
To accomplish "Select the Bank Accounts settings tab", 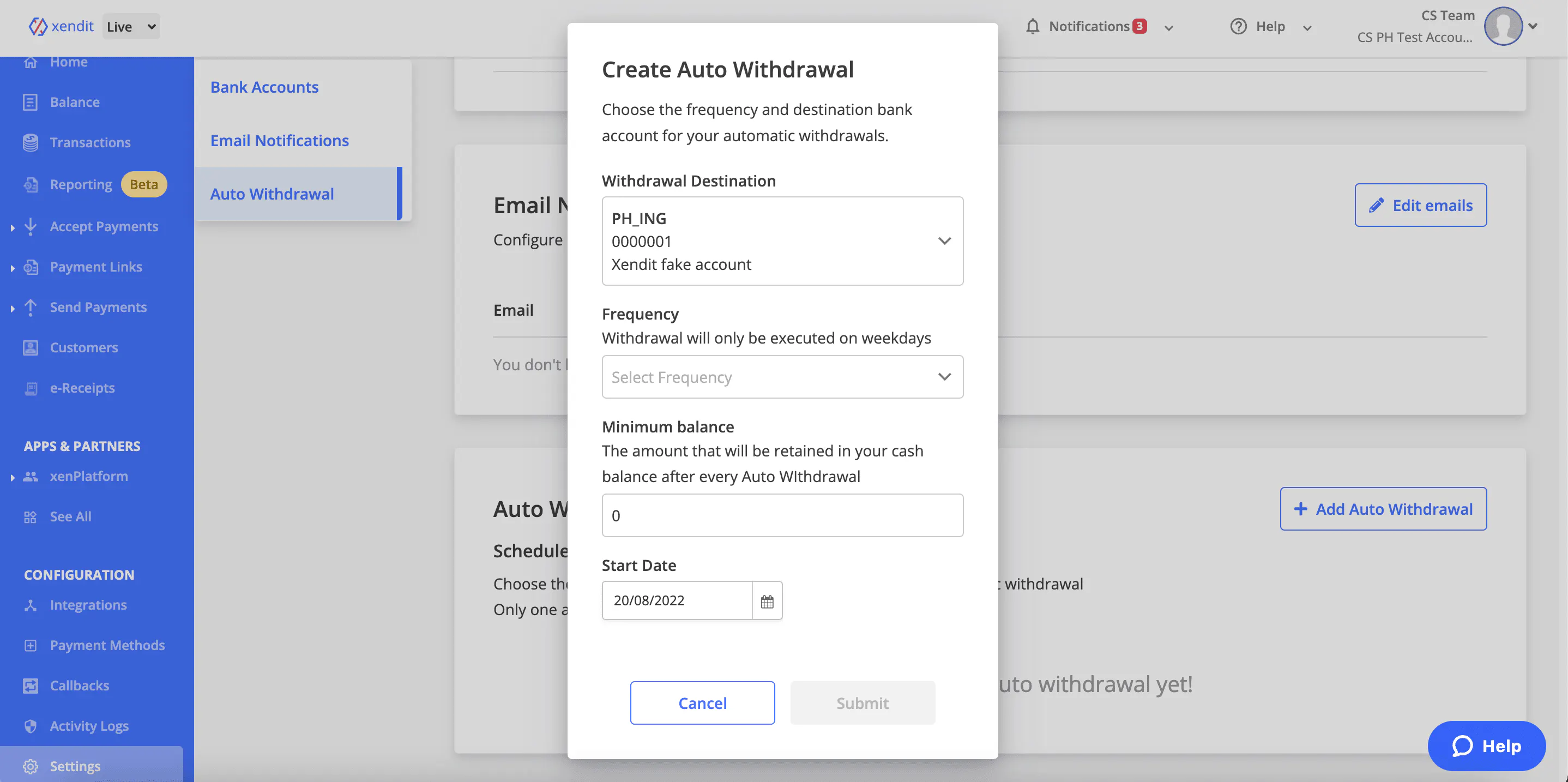I will pos(264,87).
